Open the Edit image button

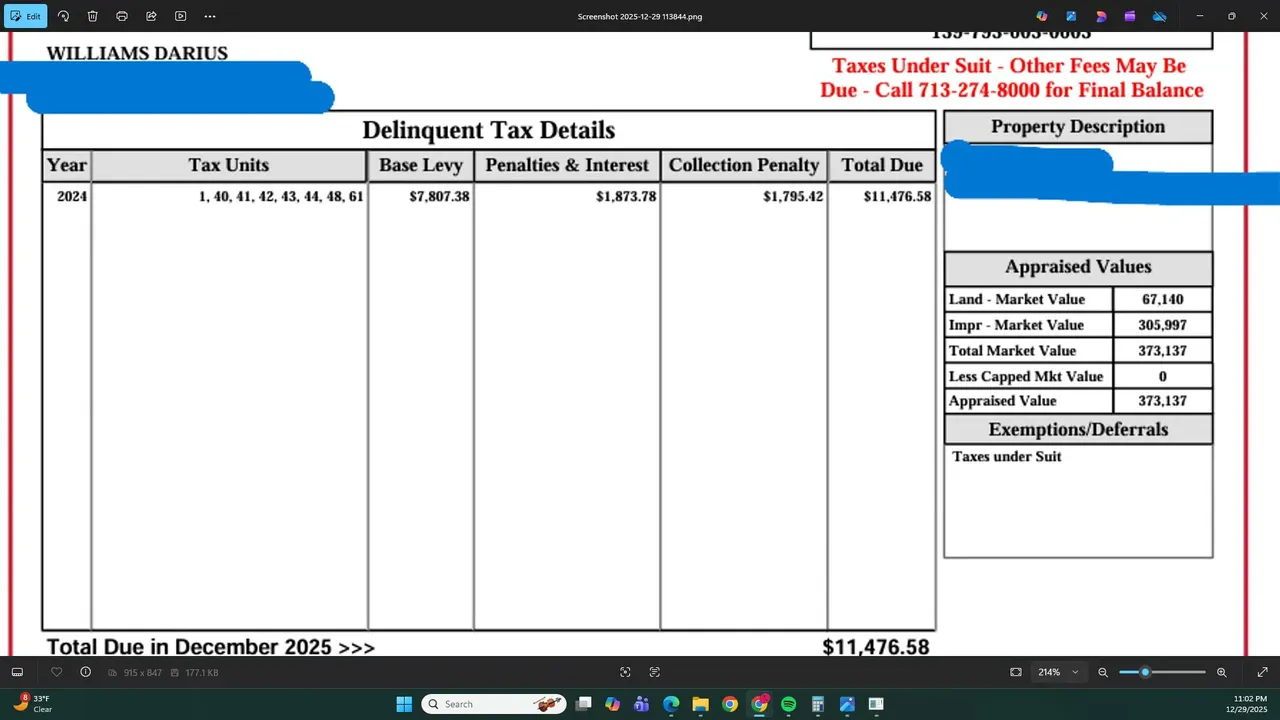coord(26,16)
